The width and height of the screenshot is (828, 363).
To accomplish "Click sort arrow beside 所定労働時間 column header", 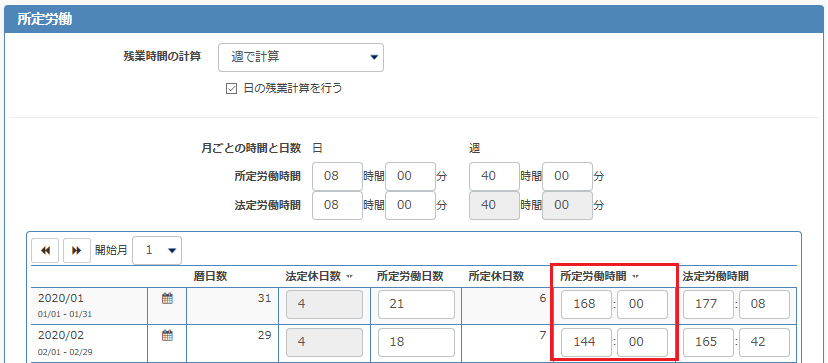I will click(x=635, y=276).
